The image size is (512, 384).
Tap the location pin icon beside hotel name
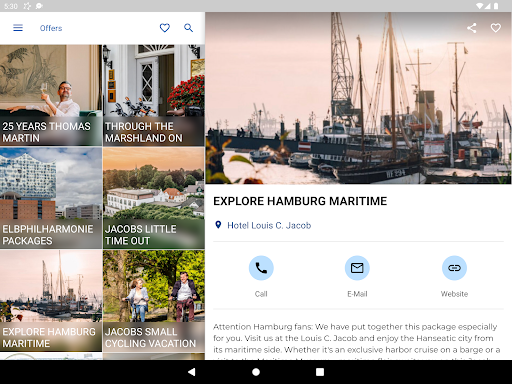tap(218, 225)
